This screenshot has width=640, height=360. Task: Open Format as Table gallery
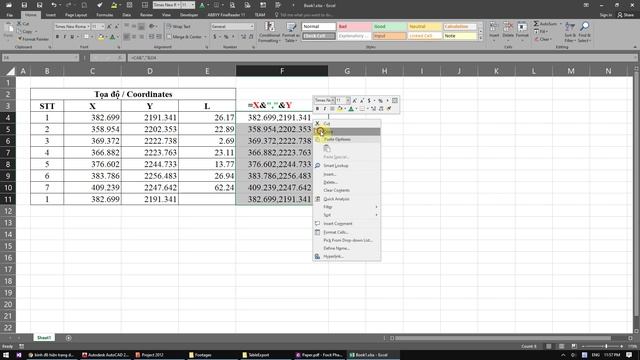[291, 32]
